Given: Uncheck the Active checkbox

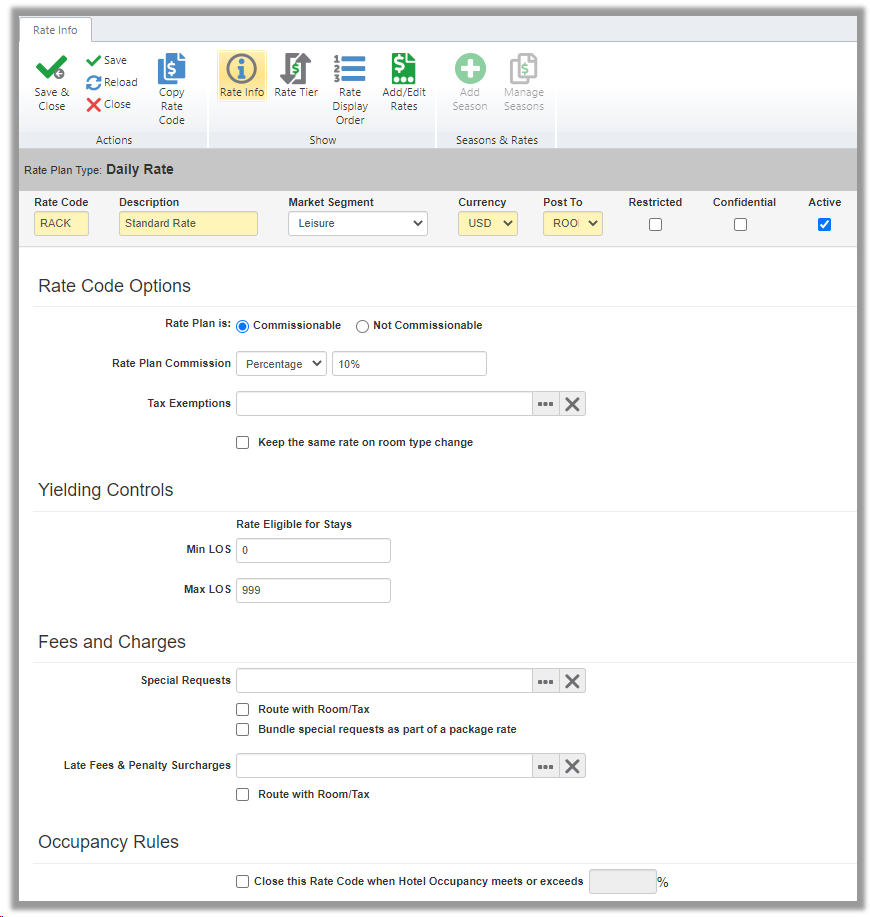Looking at the screenshot, I should point(824,225).
